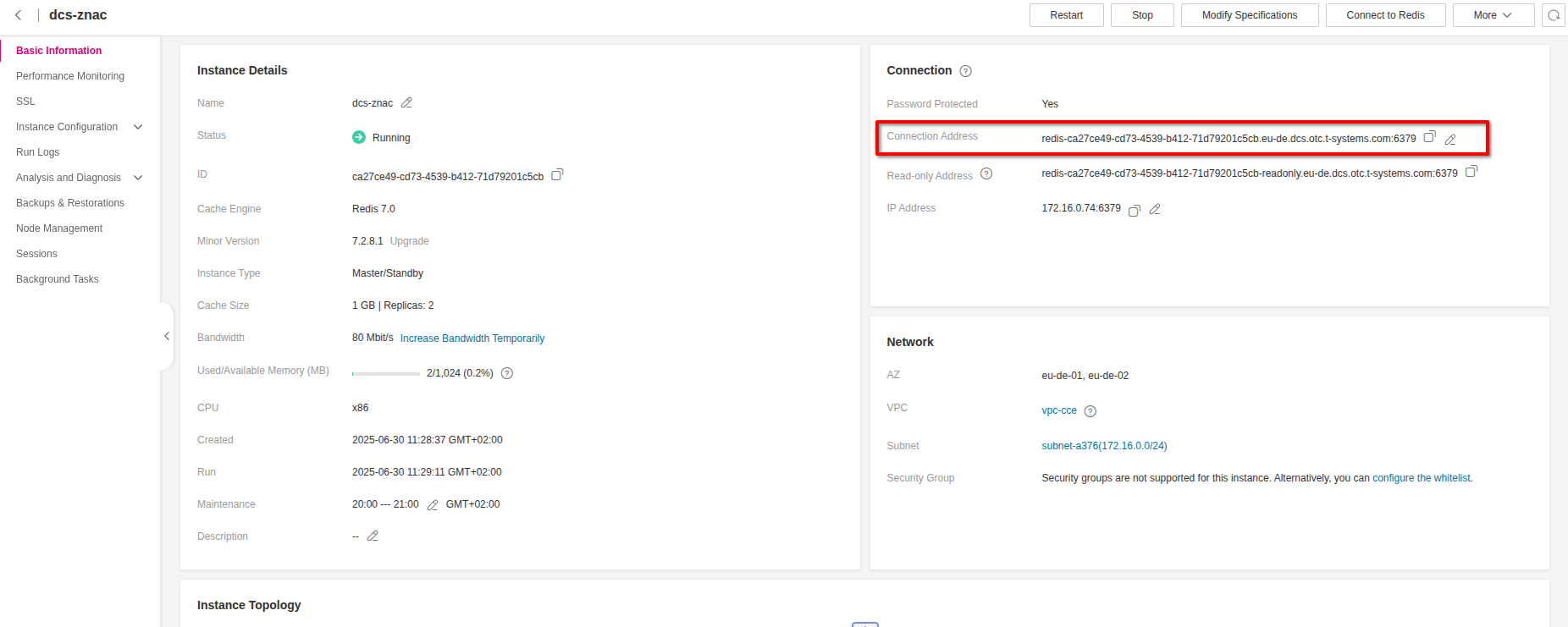Edit the Connection Address
This screenshot has height=627, width=1568.
[x=1450, y=140]
